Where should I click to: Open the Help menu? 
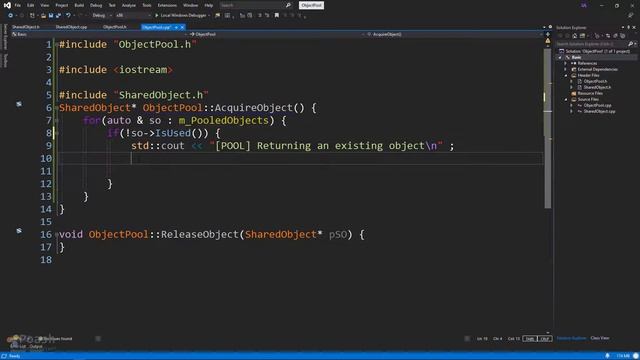coord(209,5)
